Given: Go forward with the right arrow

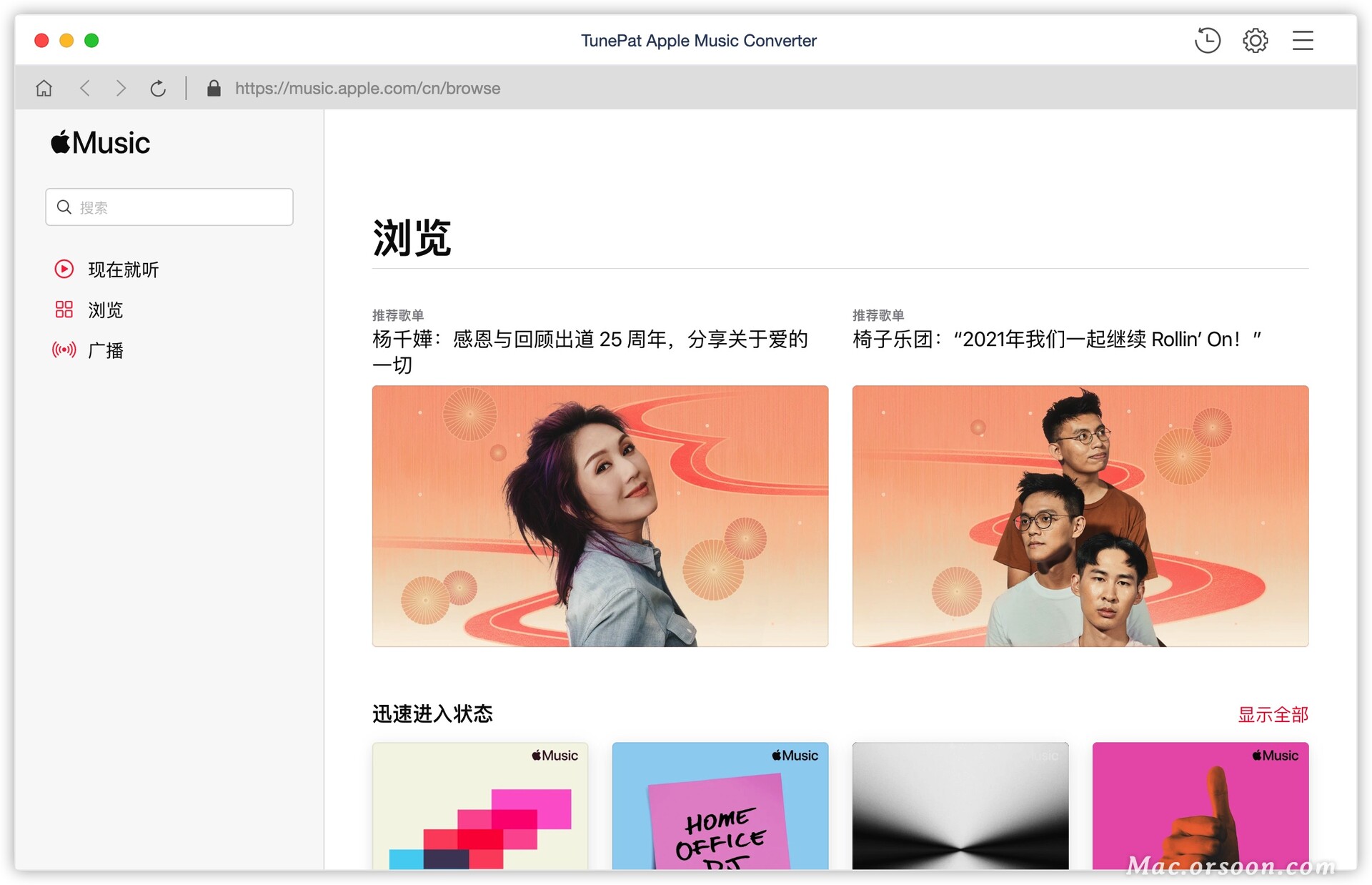Looking at the screenshot, I should click(x=121, y=89).
